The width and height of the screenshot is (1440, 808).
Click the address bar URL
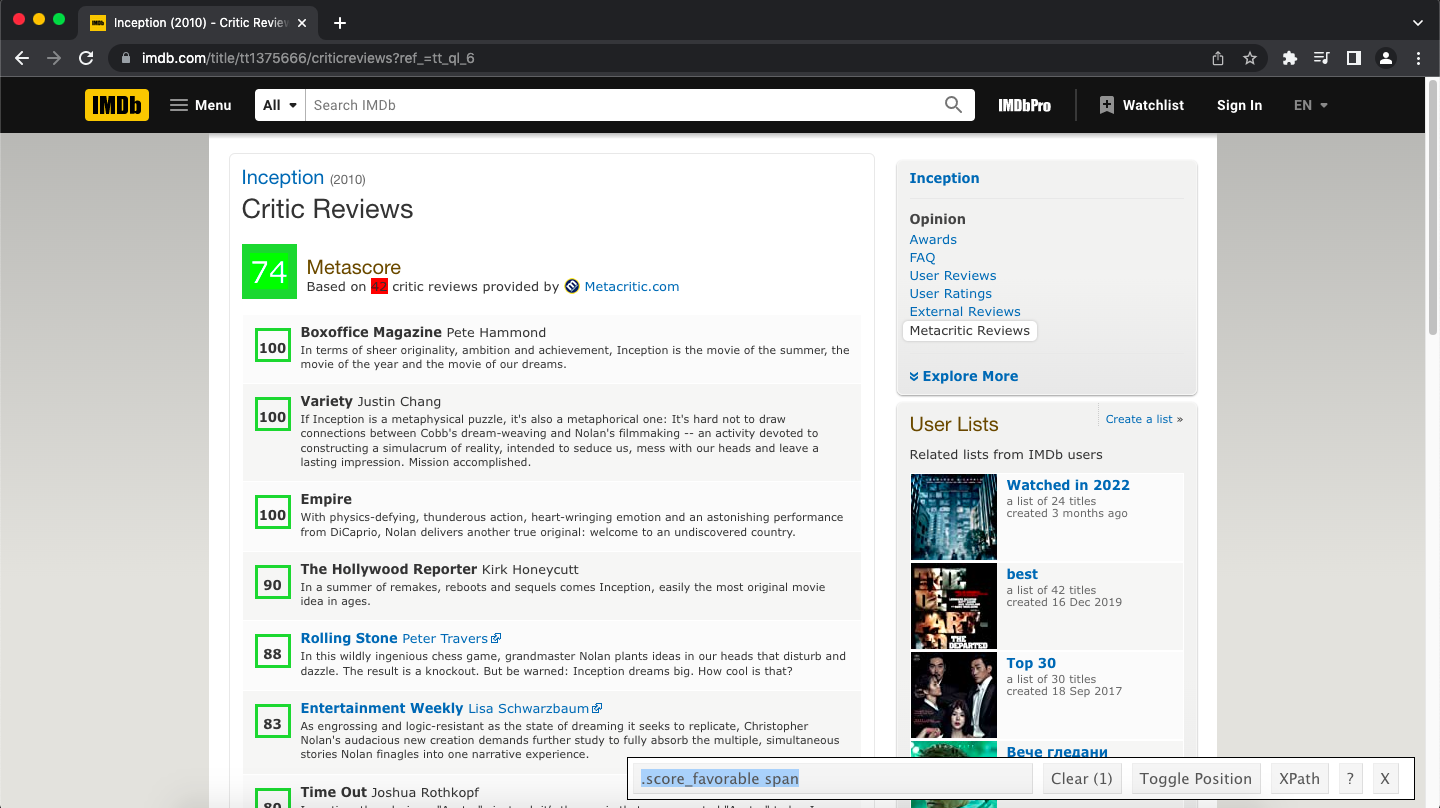point(308,58)
